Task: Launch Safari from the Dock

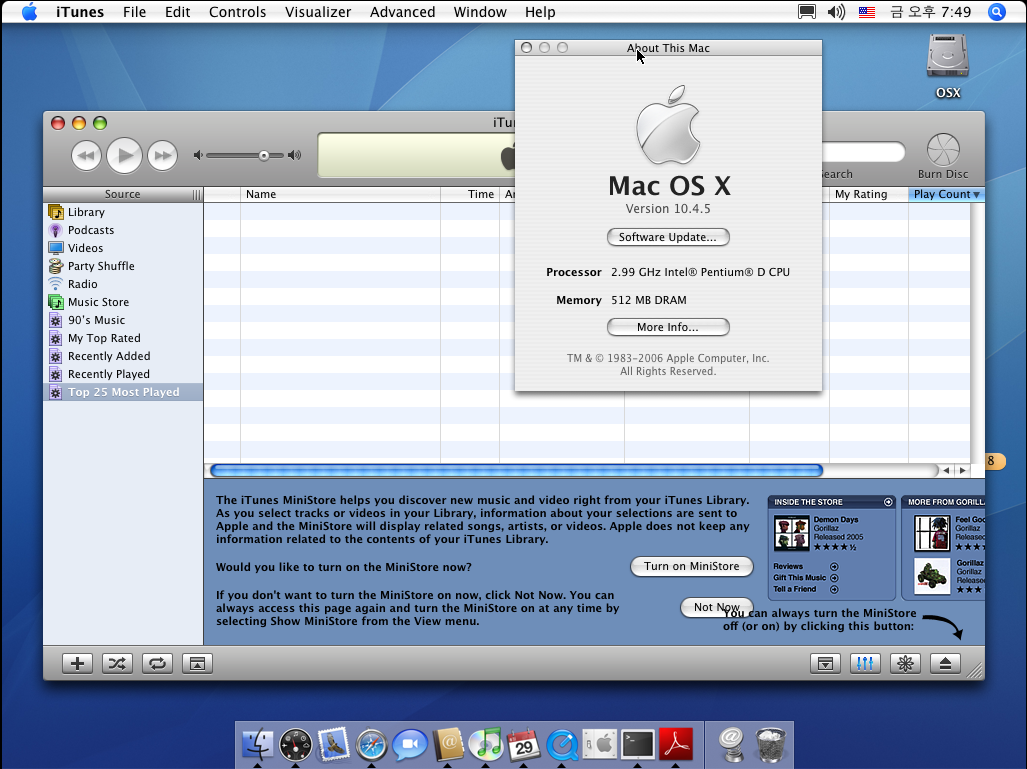Action: click(x=371, y=745)
